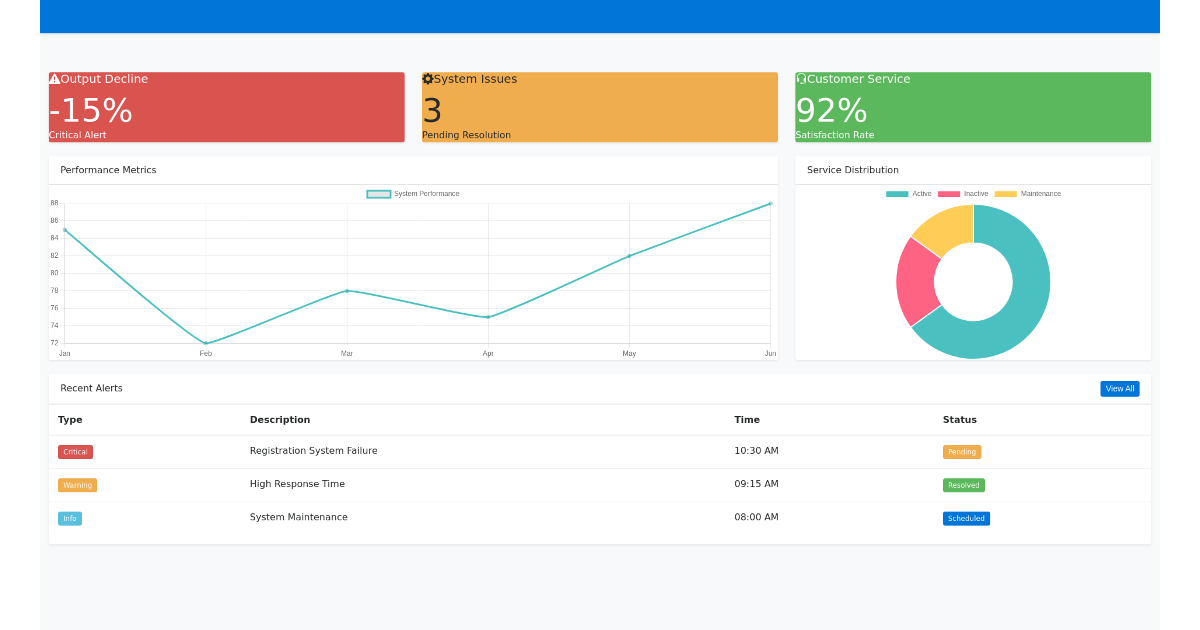
Task: Click the Warning badge on High Response Time row
Action: pos(77,485)
